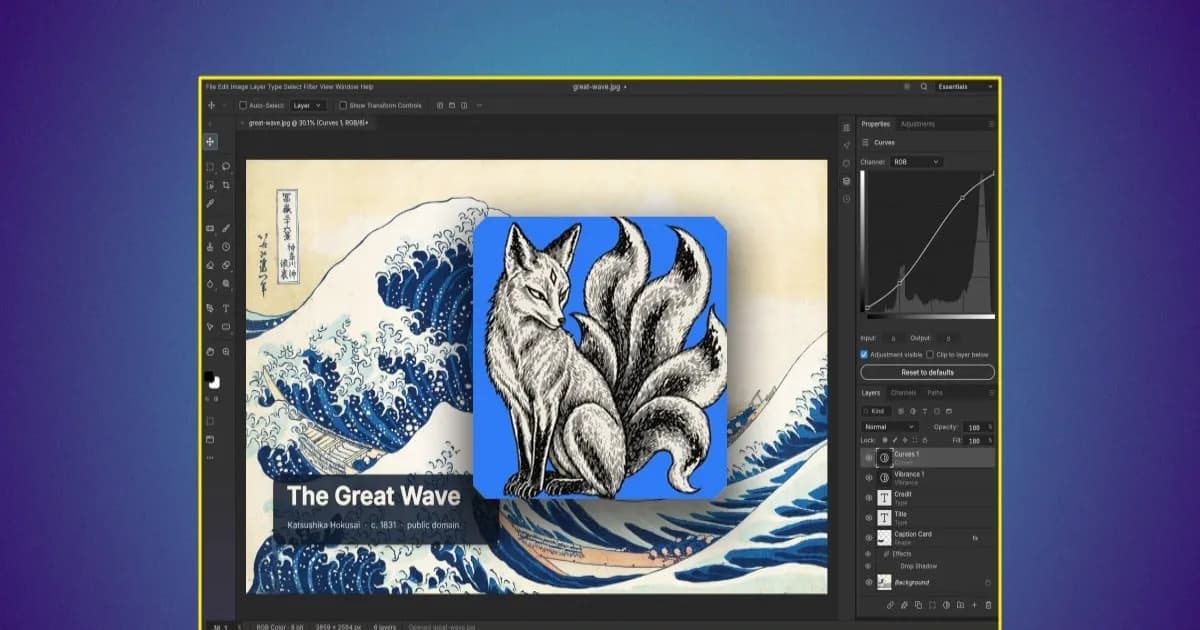This screenshot has width=1200, height=630.
Task: Click the link layers chain icon
Action: coord(890,605)
